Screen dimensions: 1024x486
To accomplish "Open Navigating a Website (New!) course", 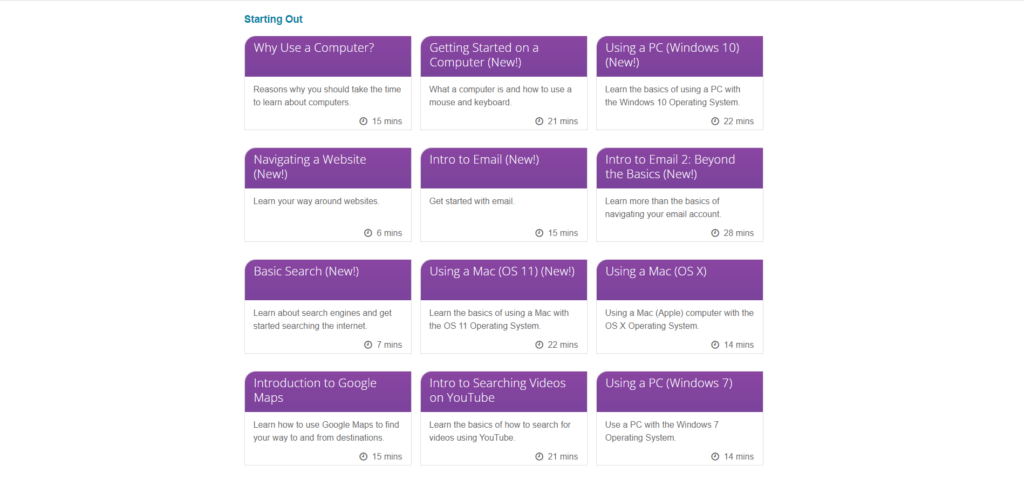I will point(310,167).
